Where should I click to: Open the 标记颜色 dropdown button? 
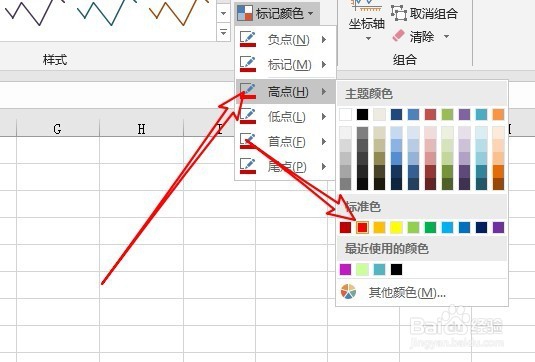277,13
